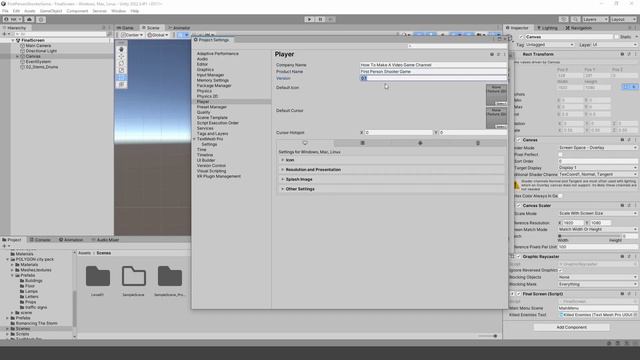Screen dimensions: 640x360
Task: Click the Step frame button in the toolbar
Action: click(x=331, y=19)
